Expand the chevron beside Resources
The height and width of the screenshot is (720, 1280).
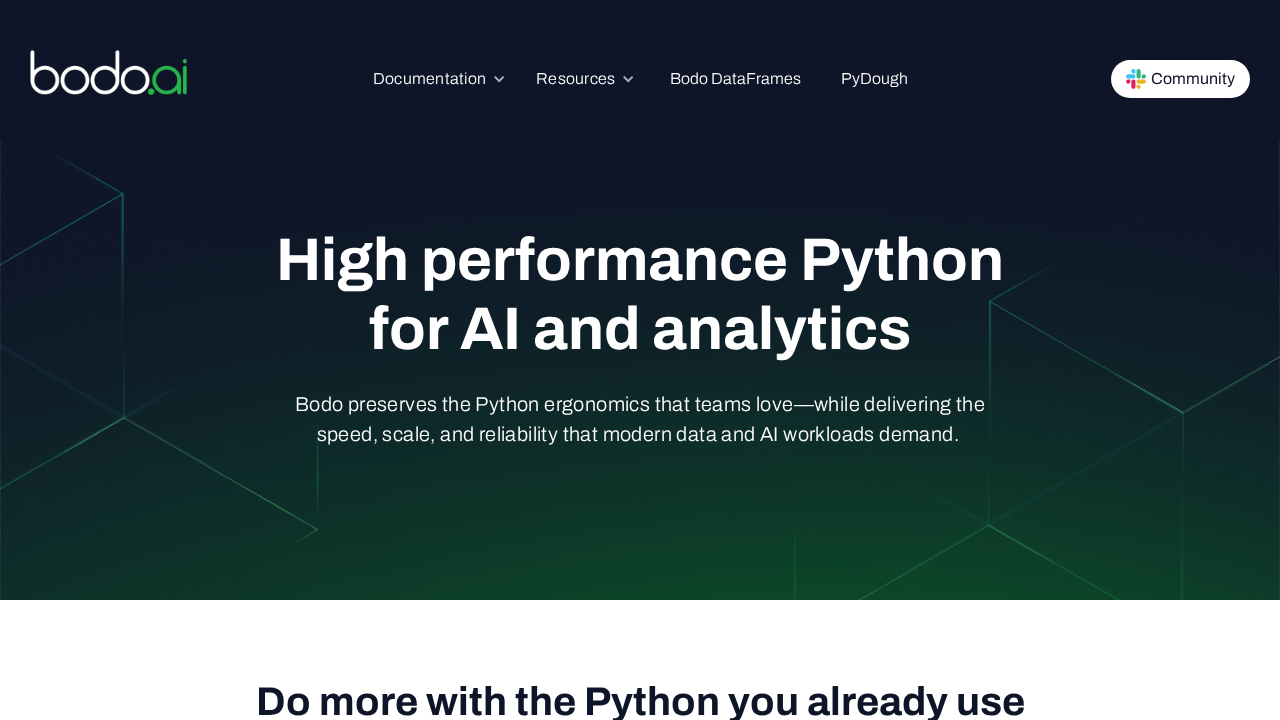[x=628, y=79]
